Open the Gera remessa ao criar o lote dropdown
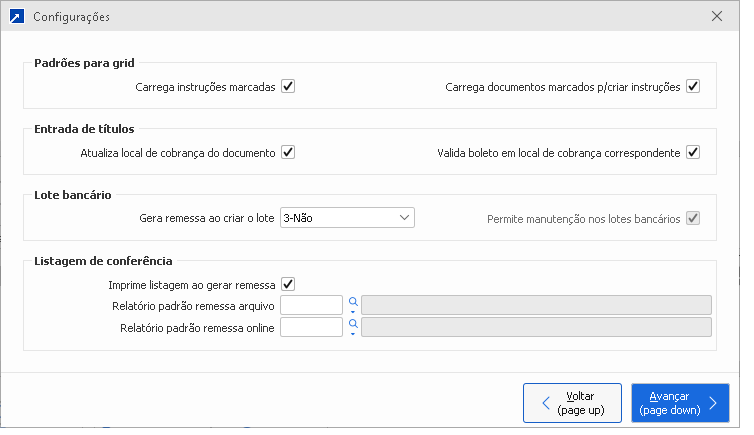The height and width of the screenshot is (435, 754). (x=346, y=217)
